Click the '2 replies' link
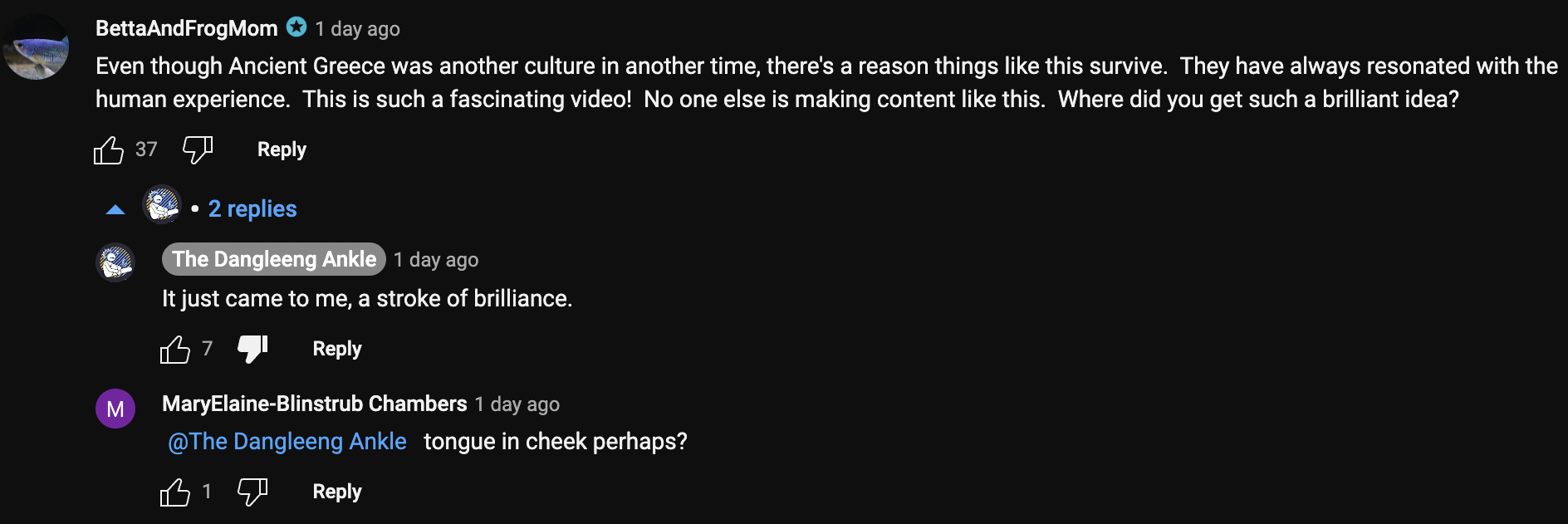1568x524 pixels. click(252, 208)
